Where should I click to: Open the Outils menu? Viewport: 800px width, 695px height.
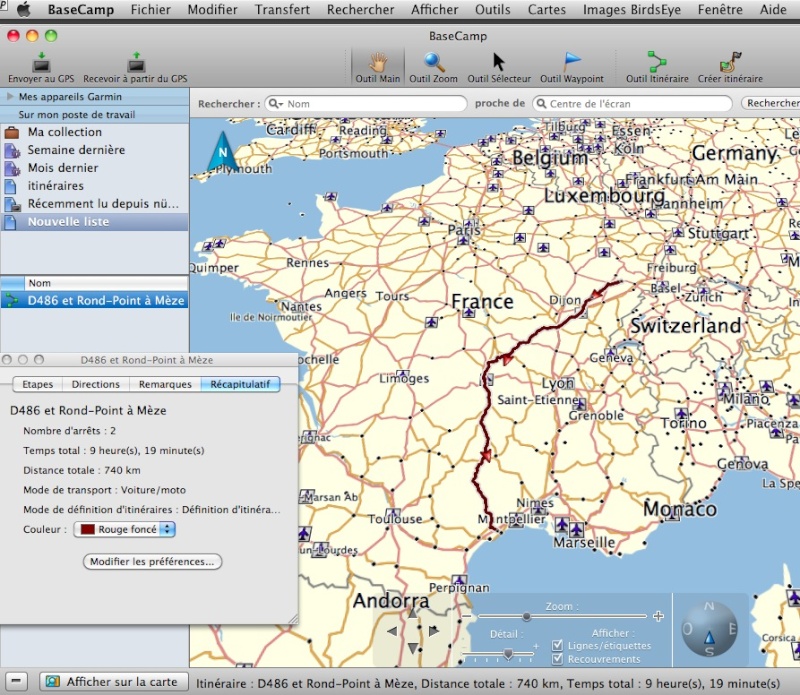coord(492,9)
